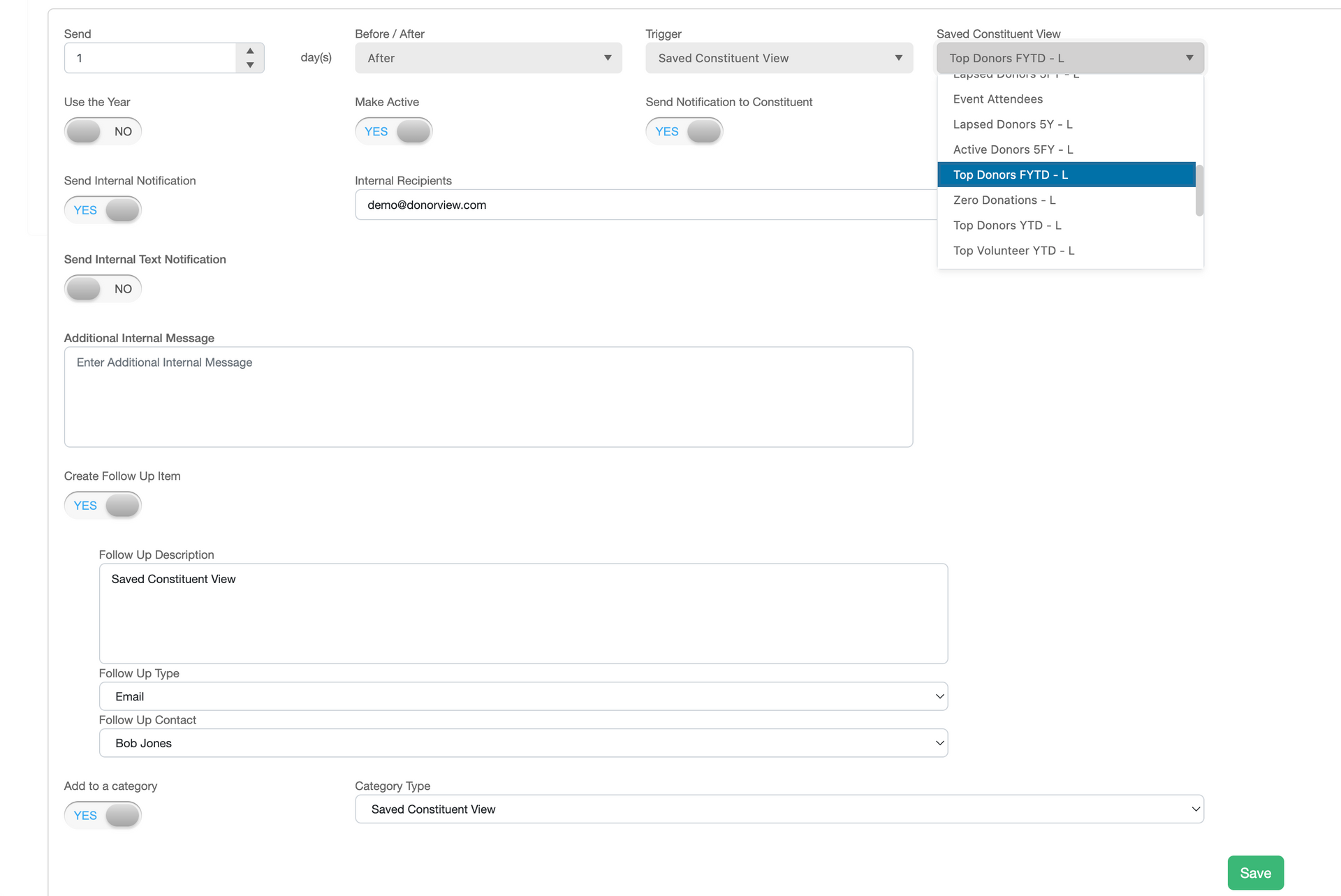Click the Additional Internal Message text area
The image size is (1341, 896).
(x=488, y=397)
